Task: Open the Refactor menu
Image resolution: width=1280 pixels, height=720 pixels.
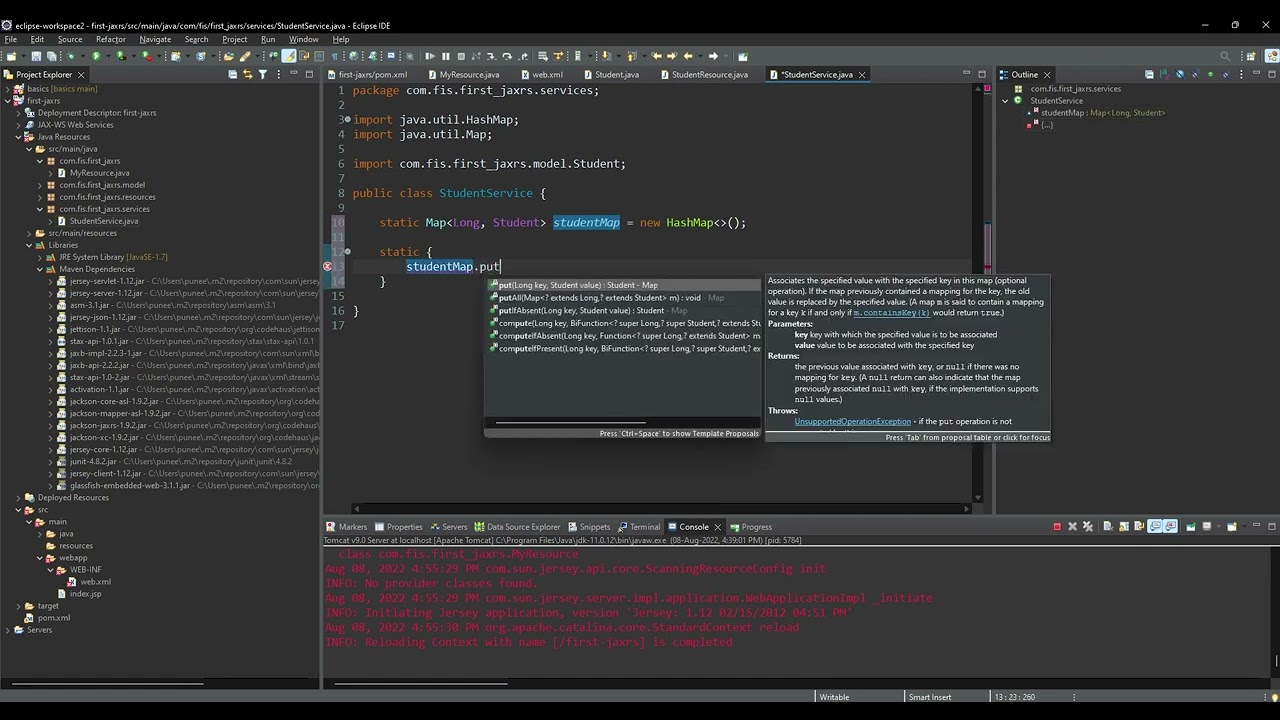Action: (110, 39)
